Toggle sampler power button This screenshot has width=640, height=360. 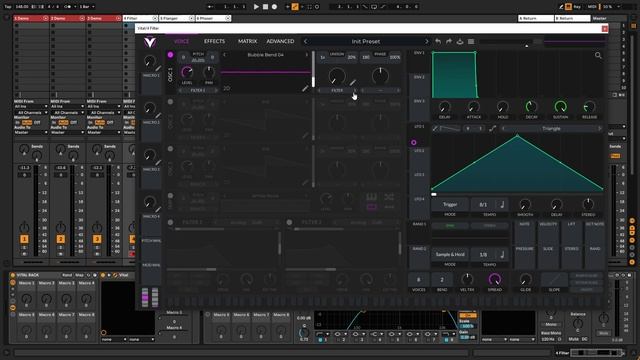click(170, 196)
